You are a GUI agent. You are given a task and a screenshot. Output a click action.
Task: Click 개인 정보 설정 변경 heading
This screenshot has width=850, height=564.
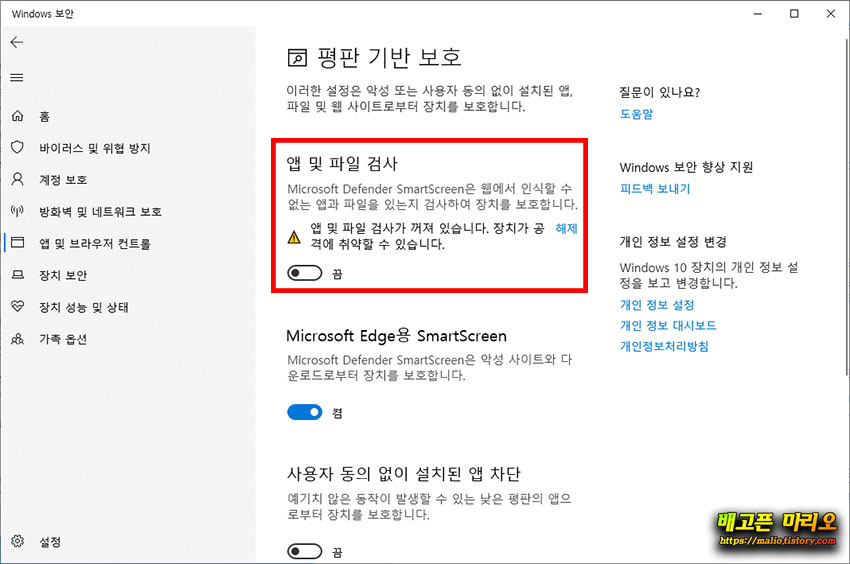tap(673, 242)
